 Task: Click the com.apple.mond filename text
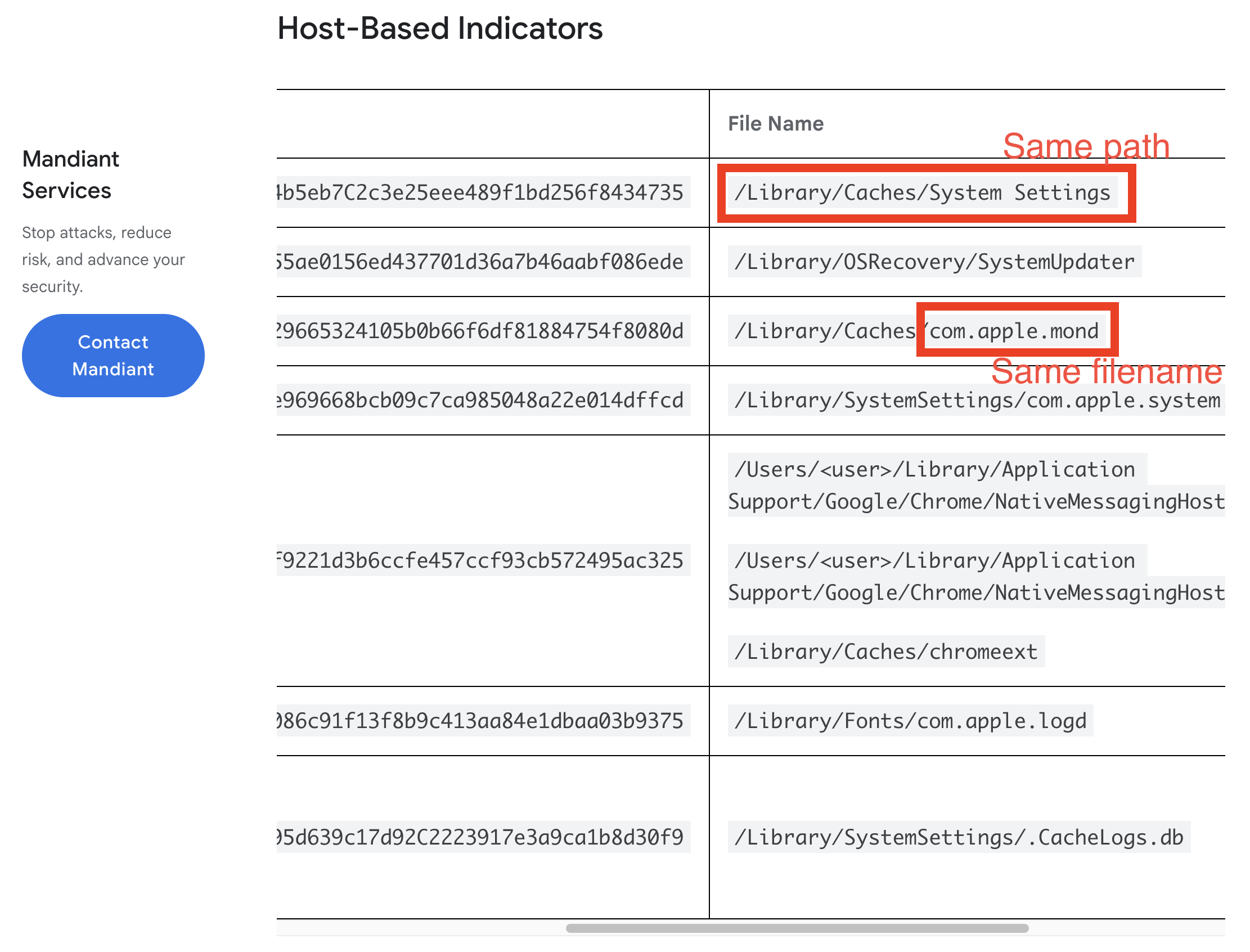1013,331
